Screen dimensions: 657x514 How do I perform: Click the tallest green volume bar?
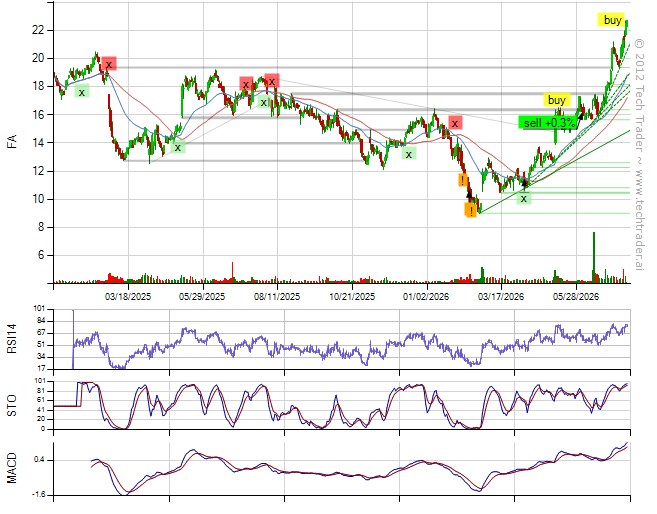(593, 257)
